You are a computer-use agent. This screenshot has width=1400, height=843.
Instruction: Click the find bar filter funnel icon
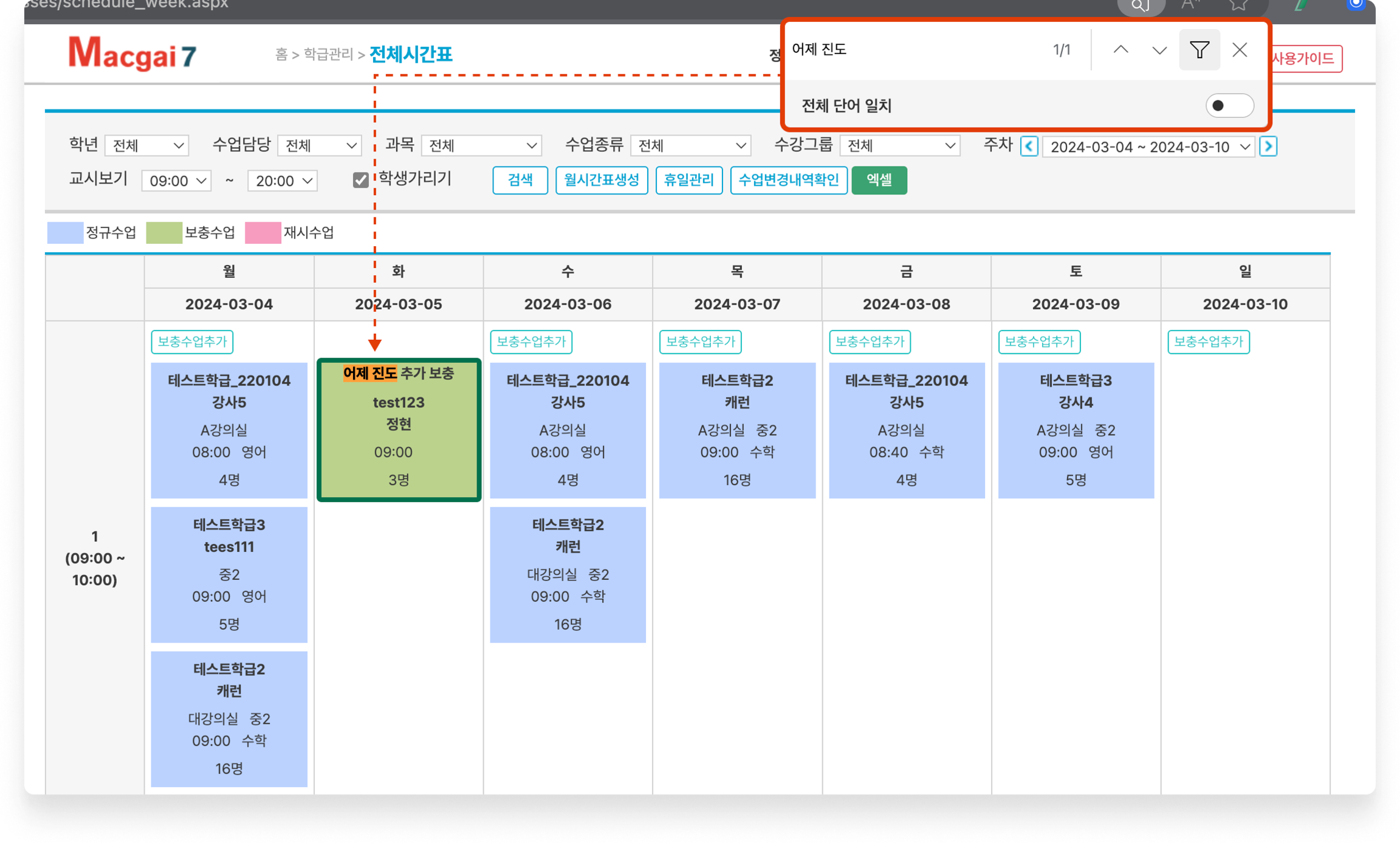(1199, 50)
